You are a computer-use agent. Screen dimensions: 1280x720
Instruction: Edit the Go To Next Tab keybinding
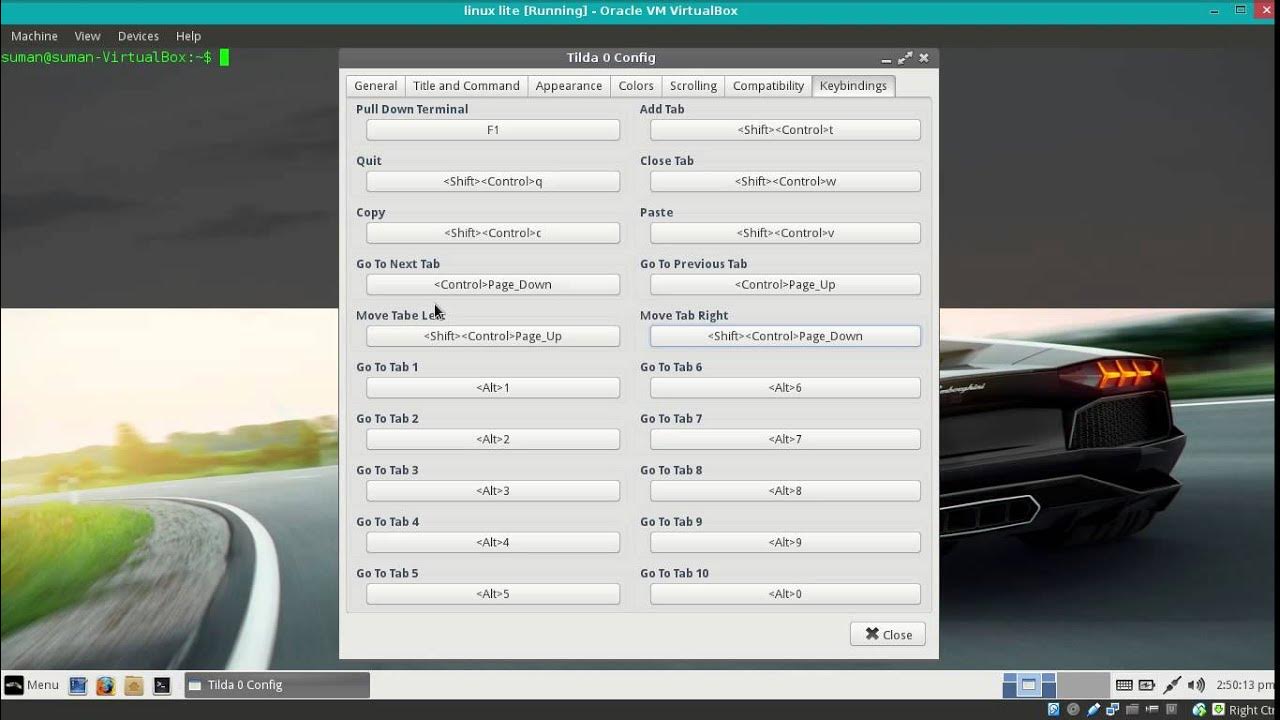click(493, 284)
